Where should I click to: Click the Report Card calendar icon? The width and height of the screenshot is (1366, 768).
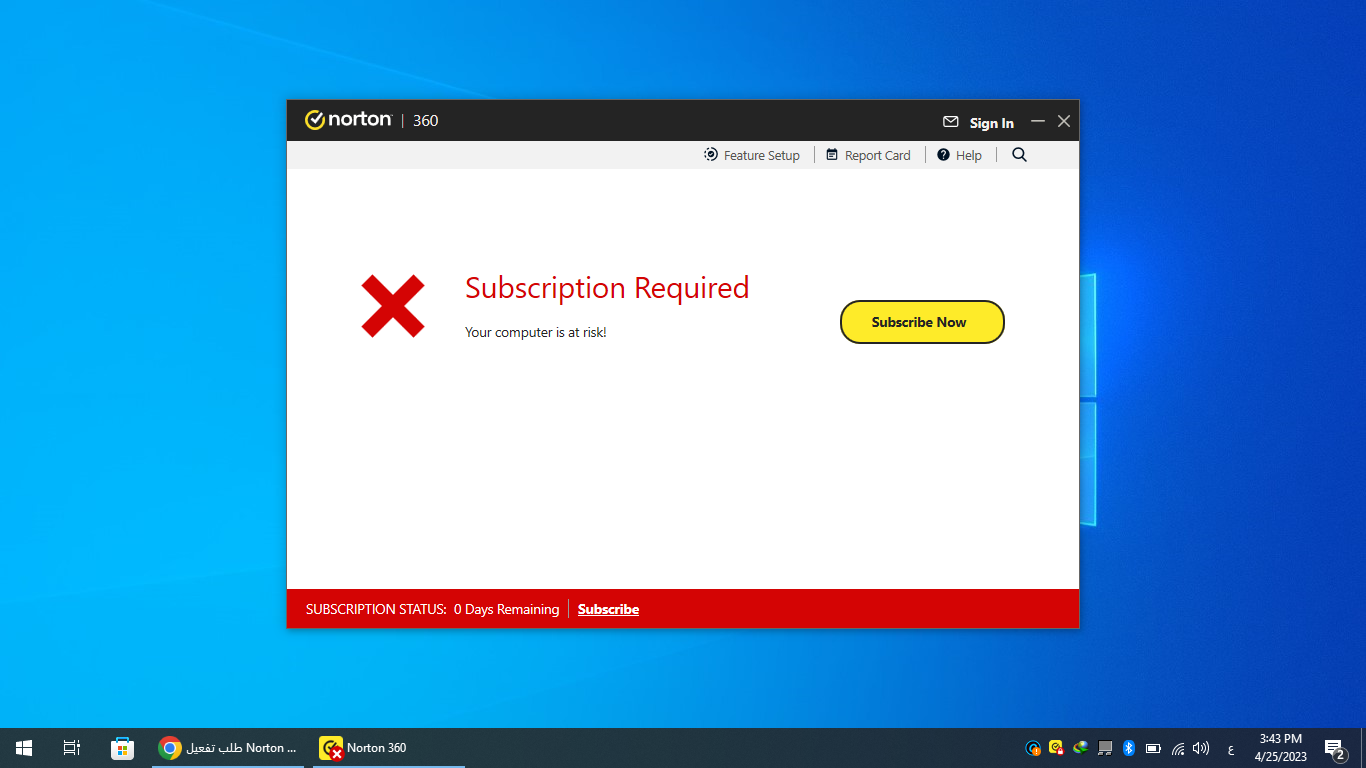tap(832, 155)
